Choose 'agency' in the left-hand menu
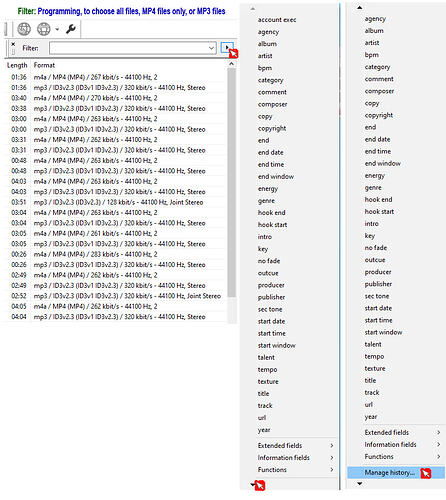446x500 pixels. tap(268, 32)
